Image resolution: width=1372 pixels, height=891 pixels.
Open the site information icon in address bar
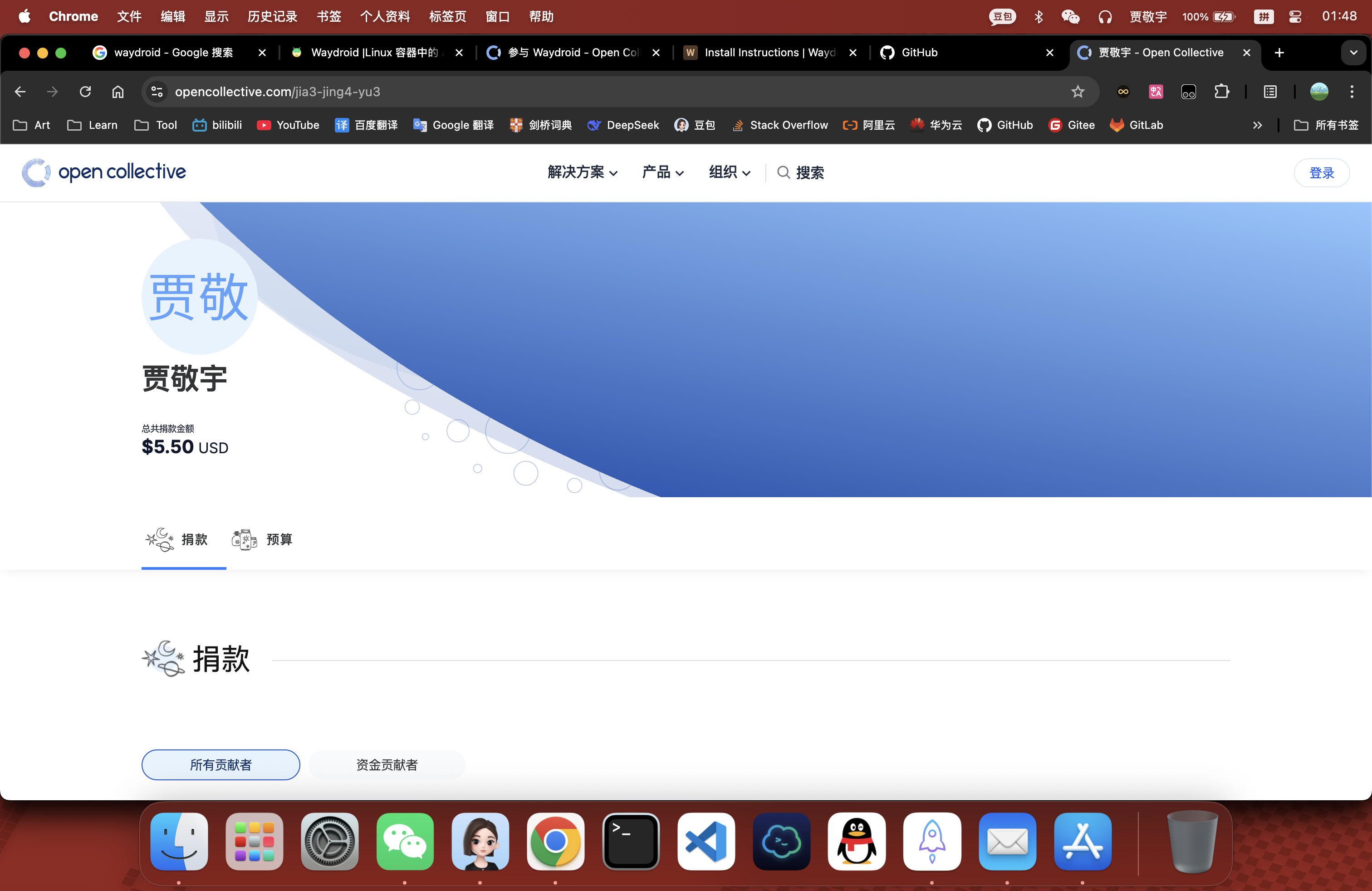point(157,92)
